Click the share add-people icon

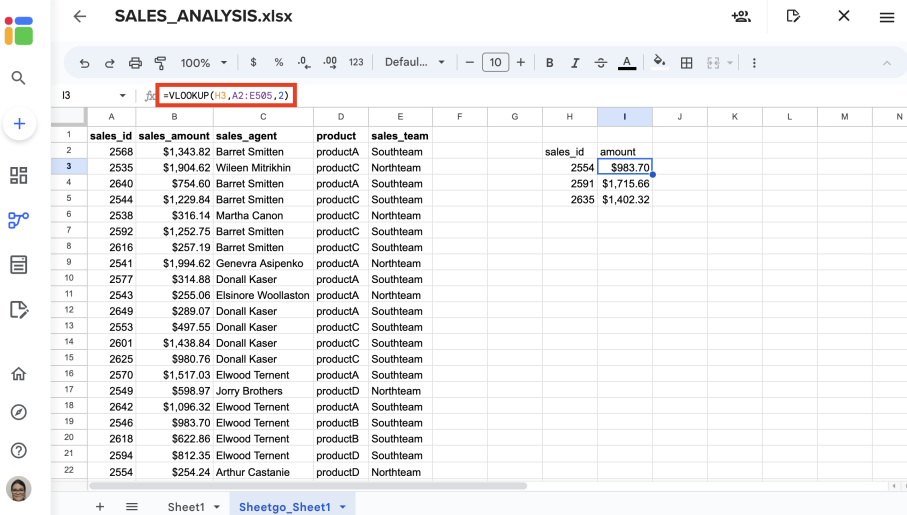tap(741, 16)
